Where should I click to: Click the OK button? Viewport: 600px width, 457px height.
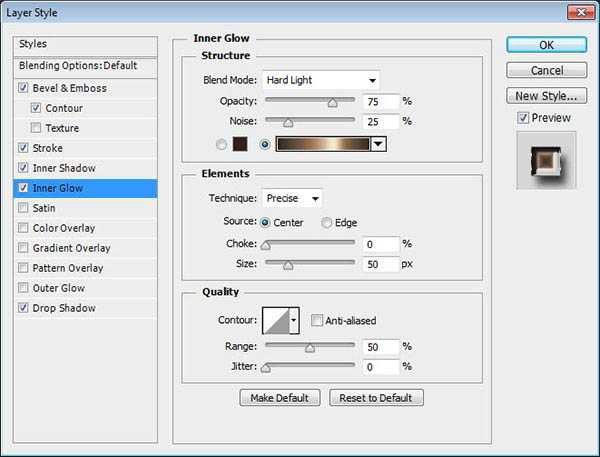click(x=545, y=44)
